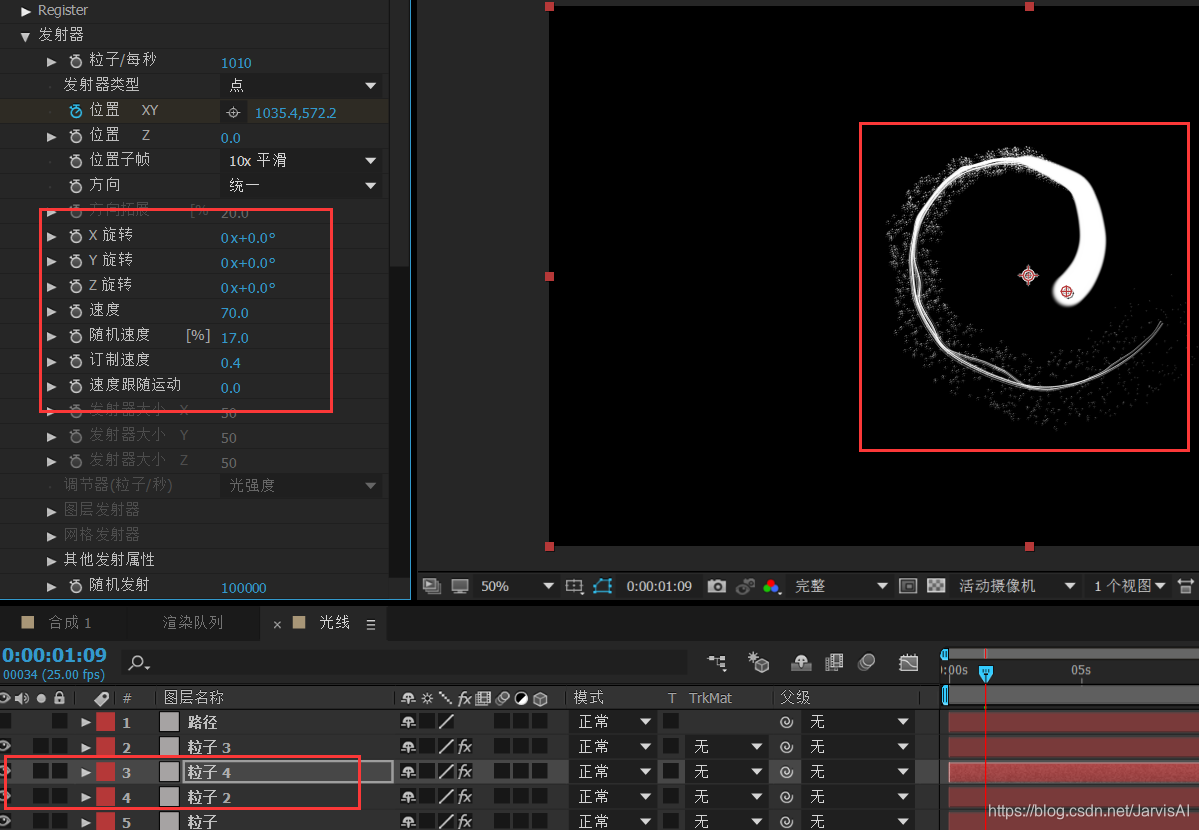Toggle stopwatch for 粒子/每秒 property
Image resolution: width=1199 pixels, height=830 pixels.
tap(76, 61)
